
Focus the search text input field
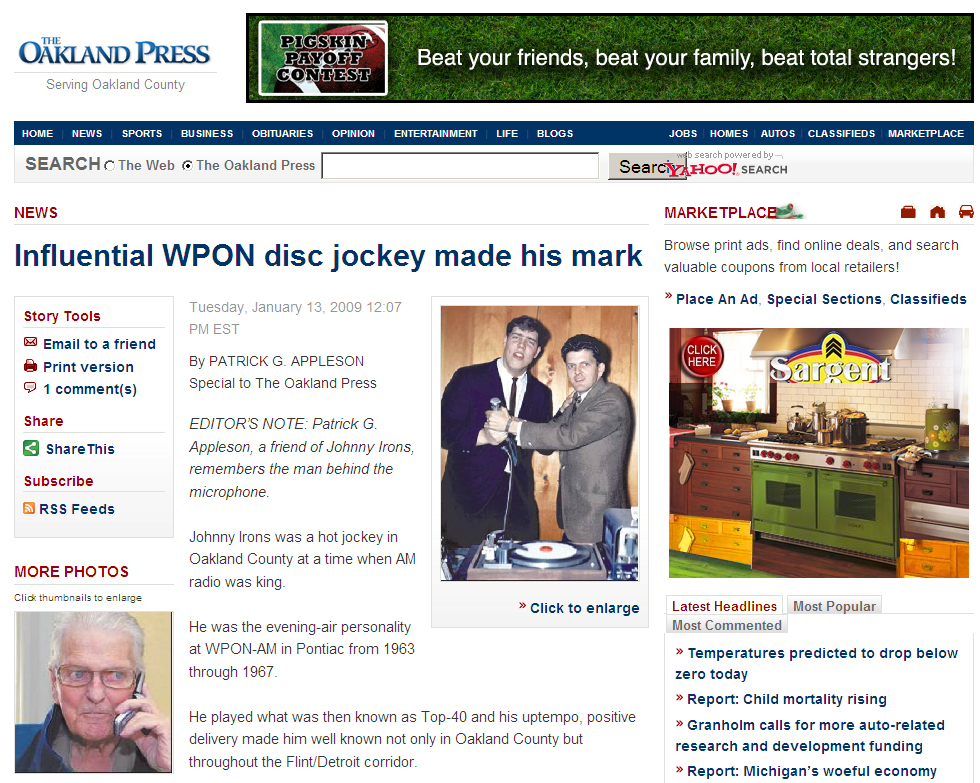tap(461, 166)
